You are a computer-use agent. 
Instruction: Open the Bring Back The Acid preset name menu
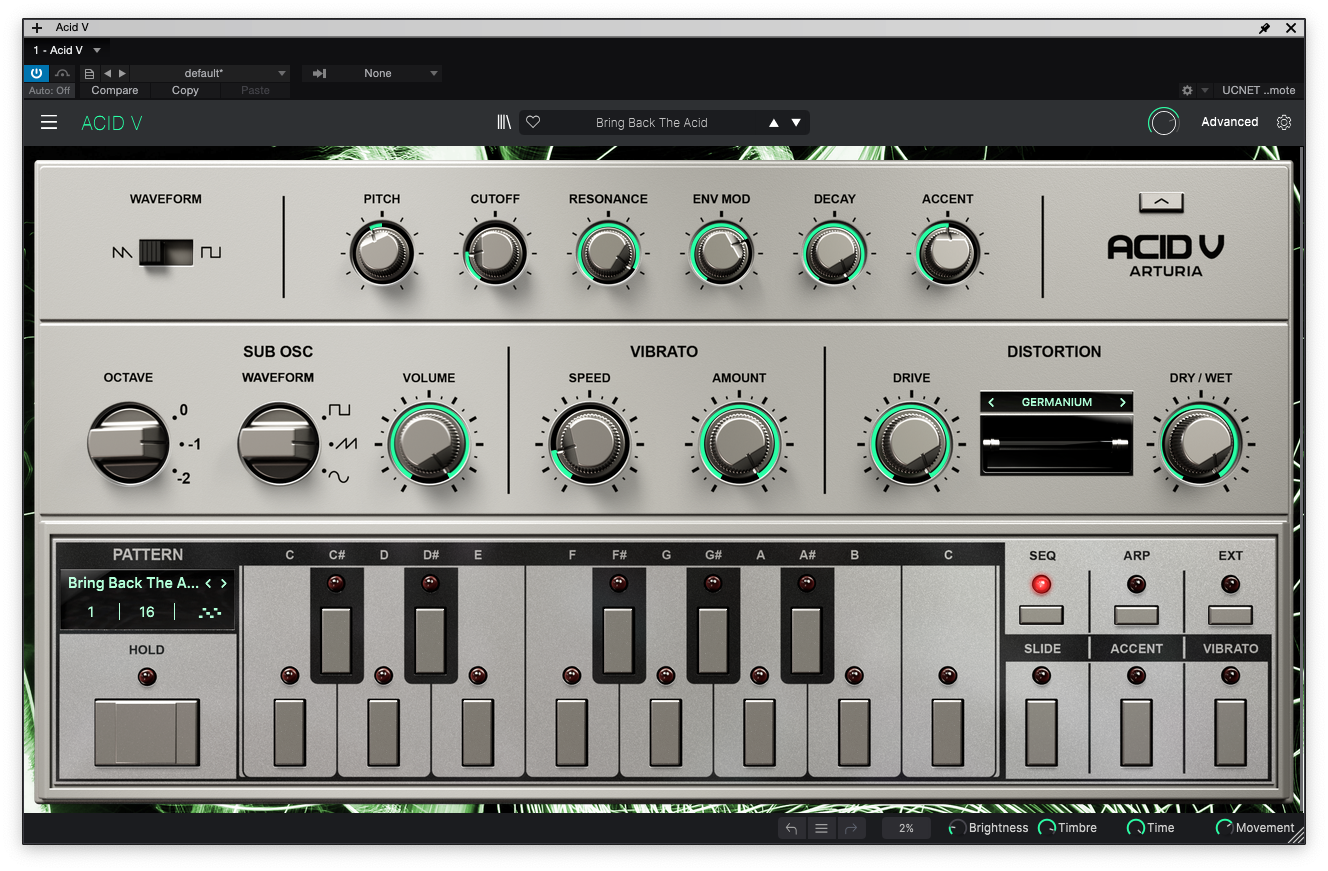tap(651, 123)
